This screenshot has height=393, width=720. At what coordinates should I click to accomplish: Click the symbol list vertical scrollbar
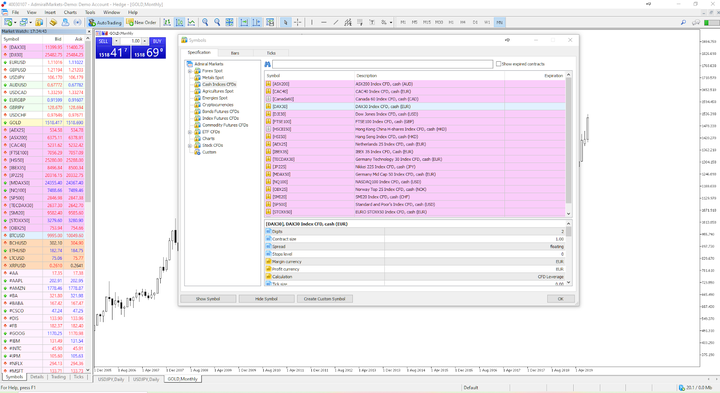568,144
